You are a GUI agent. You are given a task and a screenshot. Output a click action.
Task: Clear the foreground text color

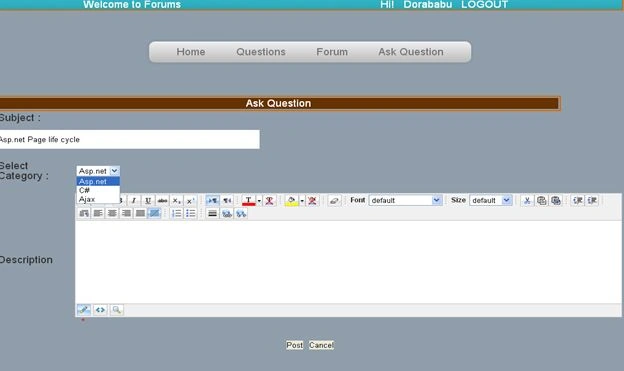pyautogui.click(x=269, y=201)
